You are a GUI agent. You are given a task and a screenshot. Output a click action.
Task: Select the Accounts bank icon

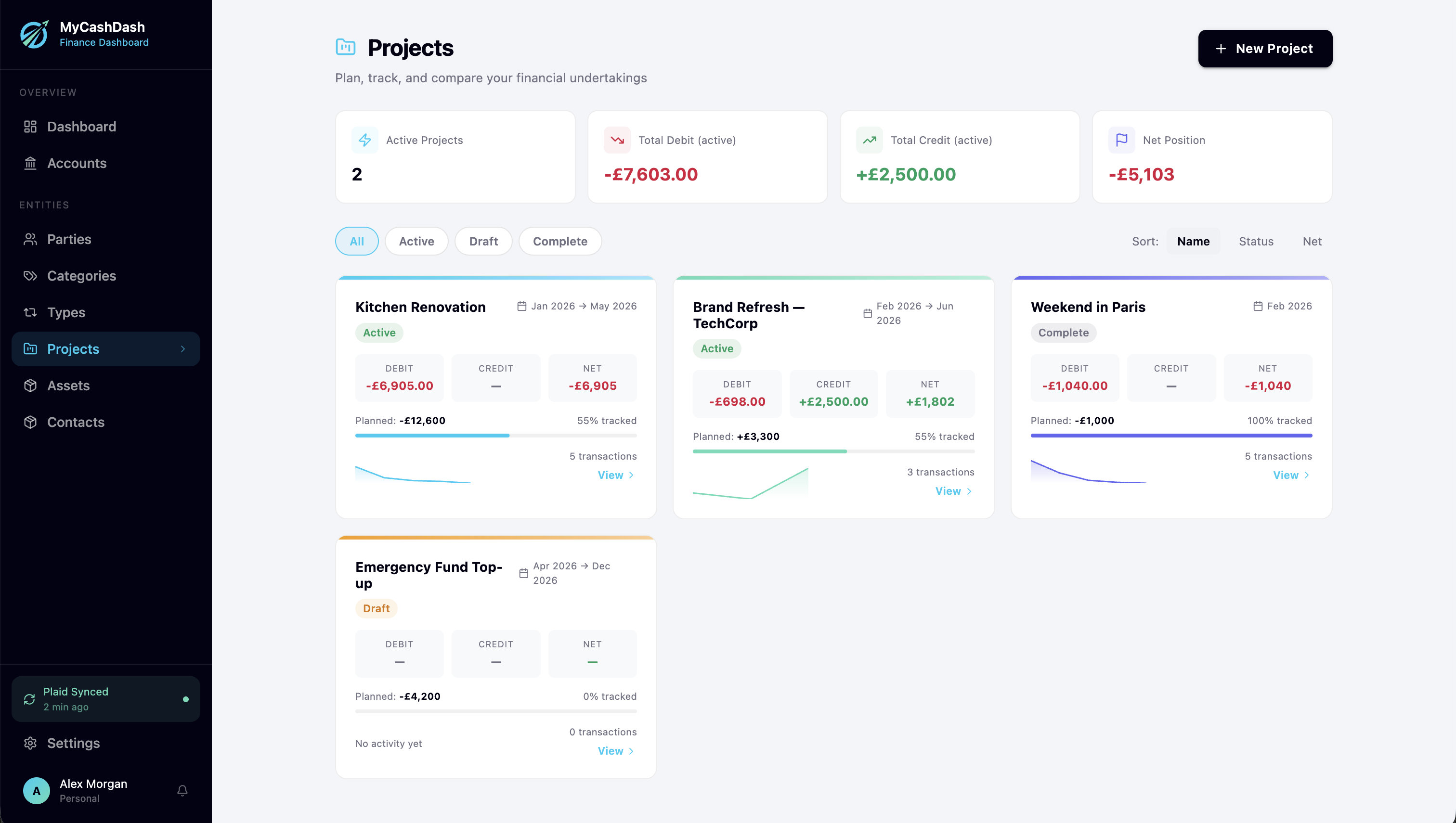30,163
